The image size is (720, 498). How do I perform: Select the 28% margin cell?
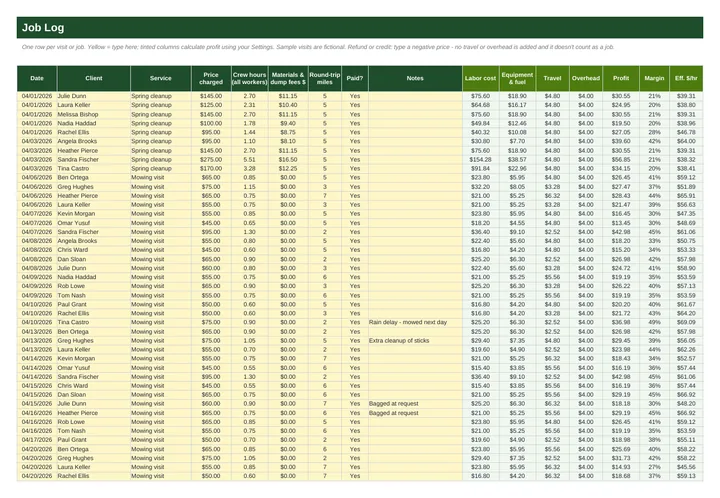[x=654, y=132]
